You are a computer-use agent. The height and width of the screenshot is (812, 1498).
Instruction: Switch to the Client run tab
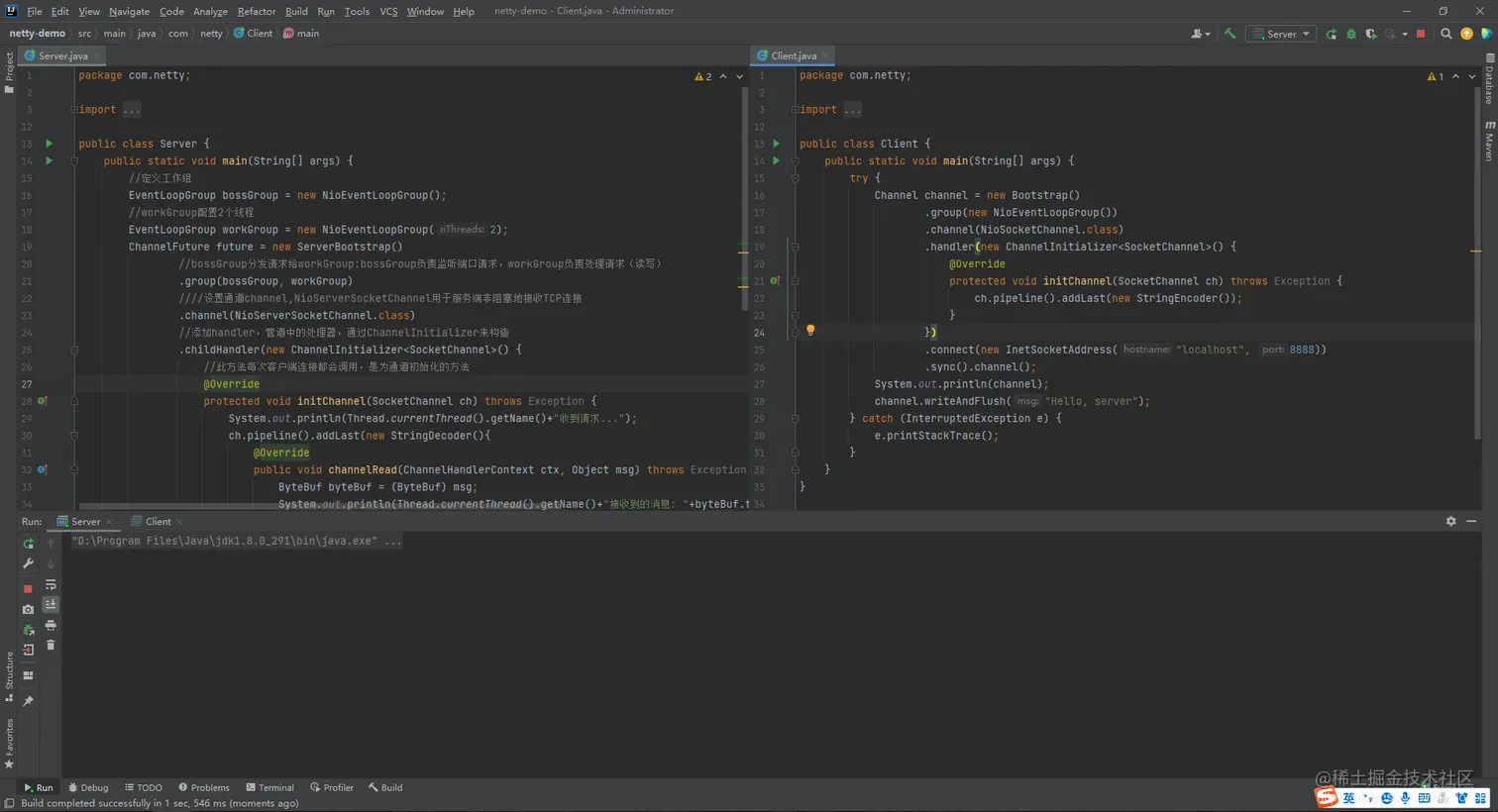(158, 522)
